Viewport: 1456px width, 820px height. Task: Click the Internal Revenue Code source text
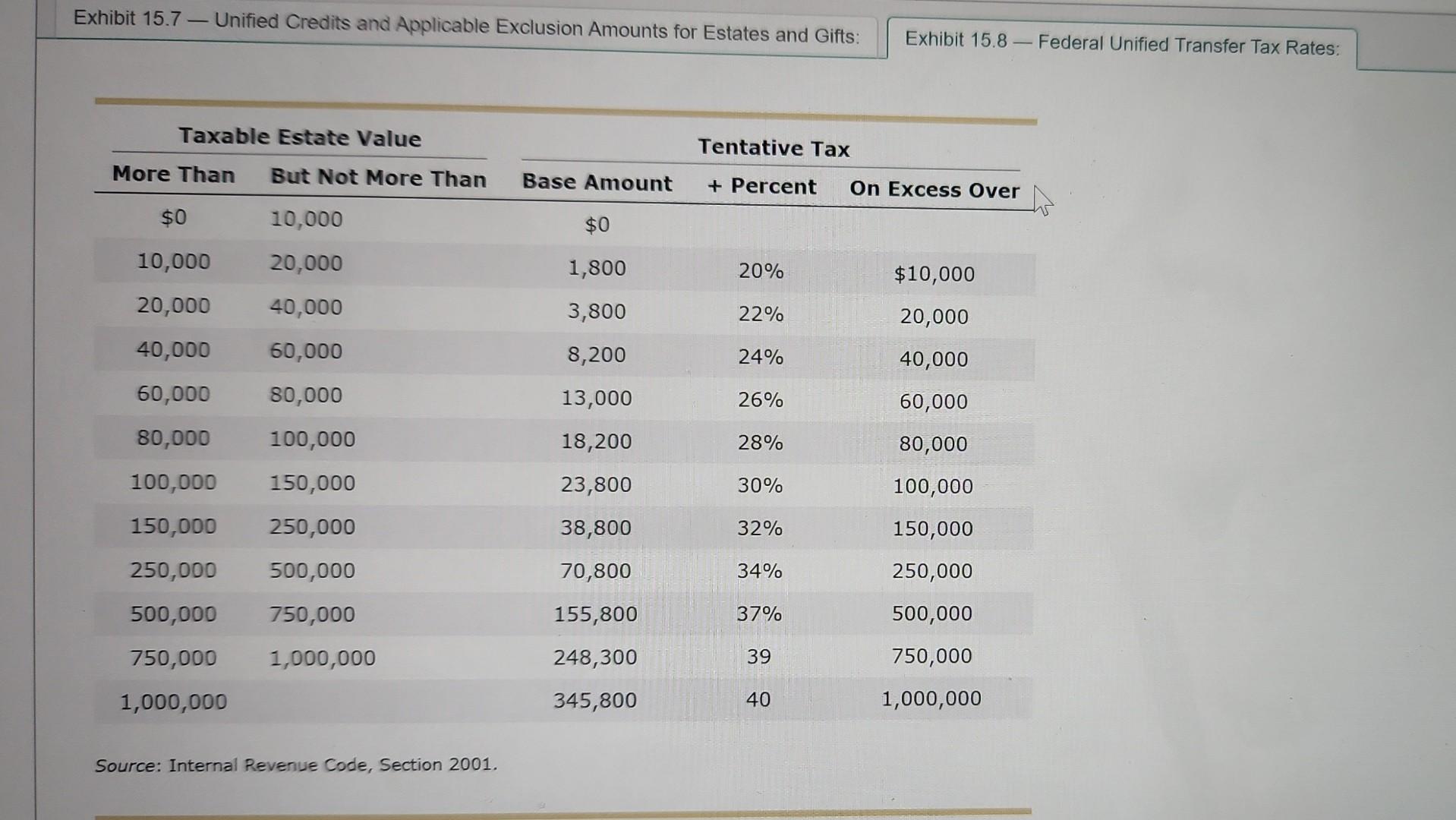[x=295, y=765]
